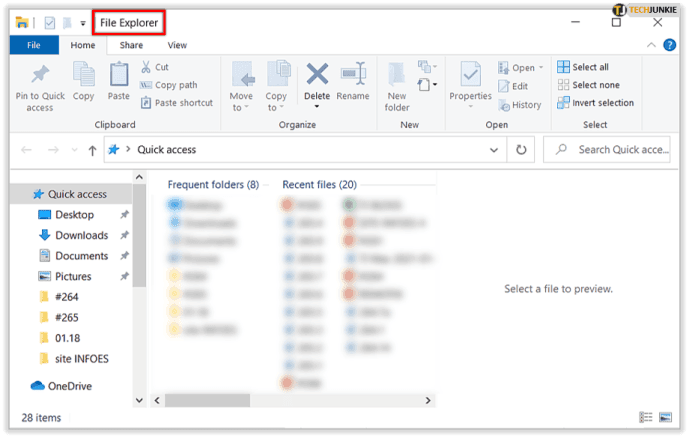Viewport: 689px width, 438px height.
Task: Open the File tab
Action: pyautogui.click(x=34, y=45)
